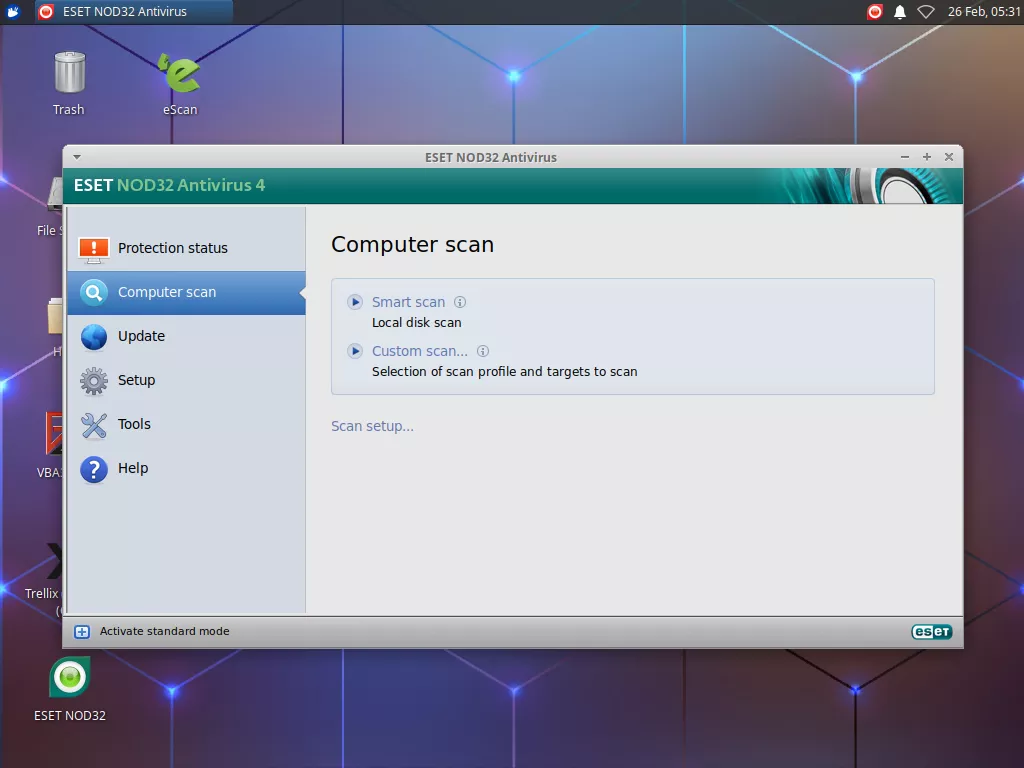This screenshot has width=1024, height=768.
Task: Open the eScan desktop icon
Action: [180, 75]
